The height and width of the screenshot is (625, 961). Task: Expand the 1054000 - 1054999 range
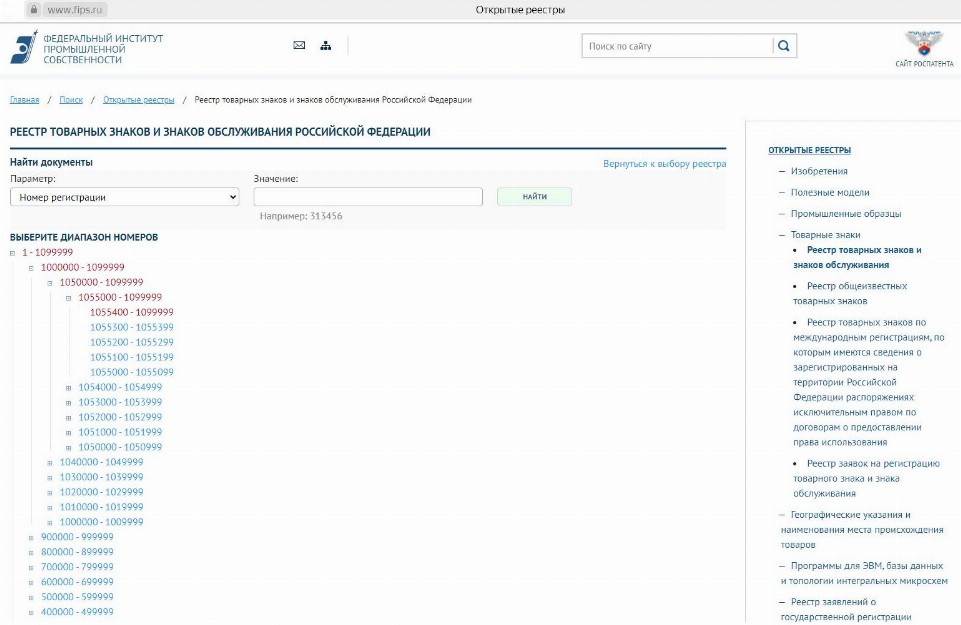pyautogui.click(x=69, y=387)
